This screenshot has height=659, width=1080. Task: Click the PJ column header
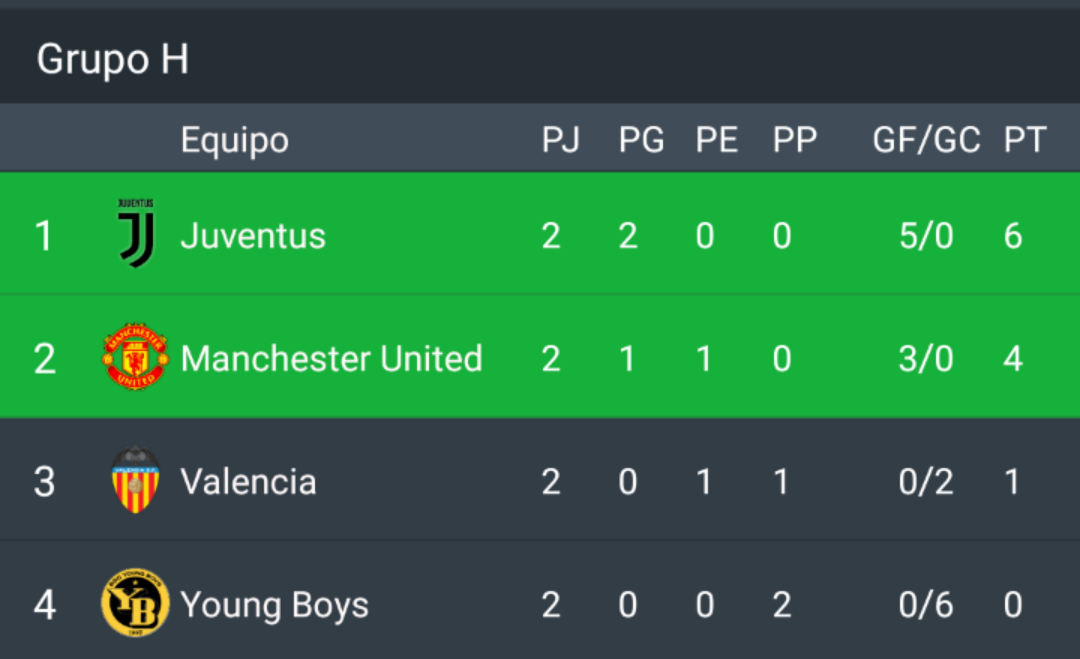[560, 140]
